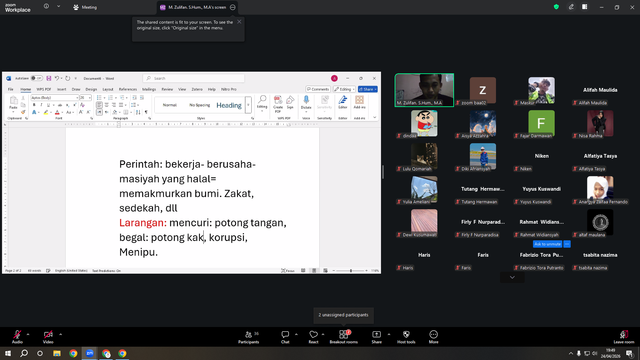Toggle bullet list formatting
Screen dimensions: 640x360
point(99,98)
